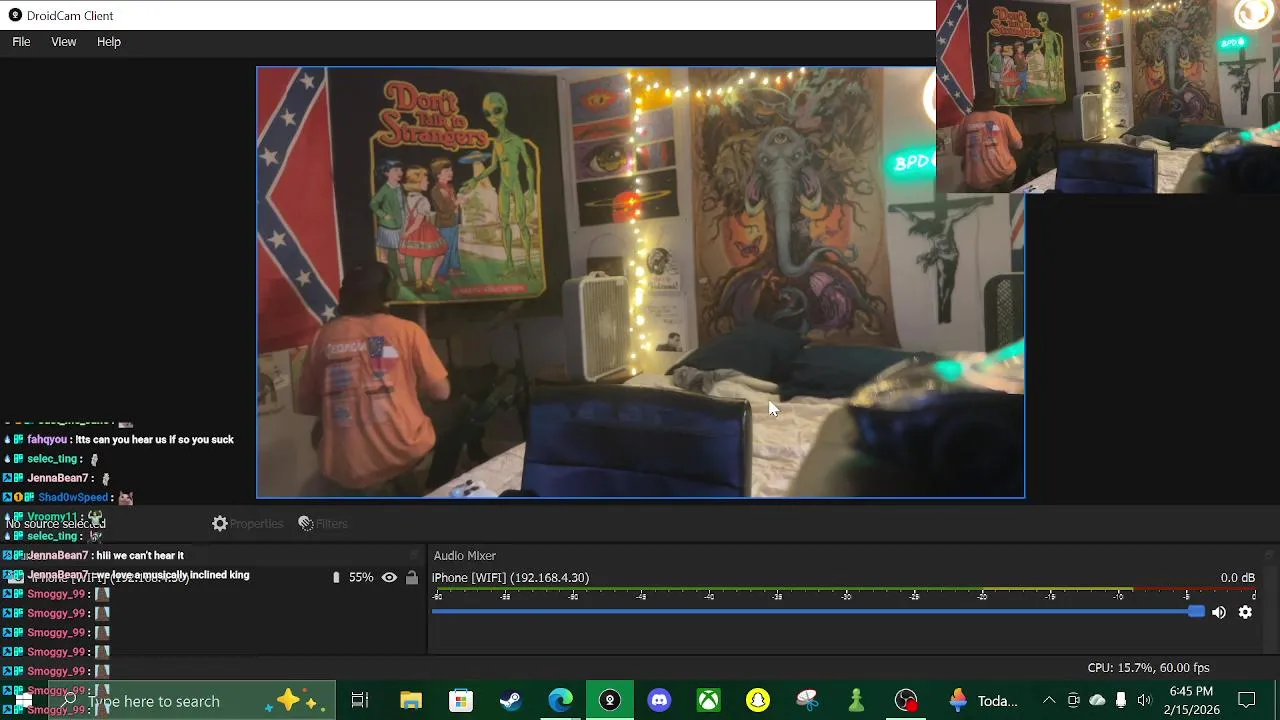Toggle the lock on the iPhone WIFI source

411,578
